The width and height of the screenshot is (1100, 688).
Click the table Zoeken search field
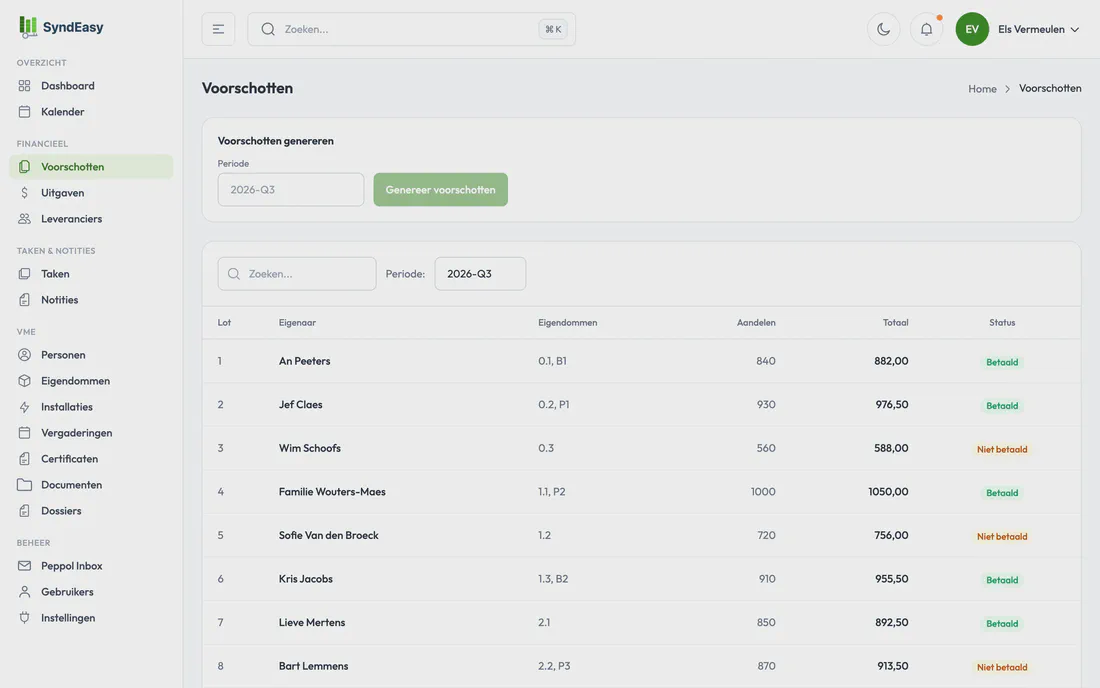pos(297,274)
